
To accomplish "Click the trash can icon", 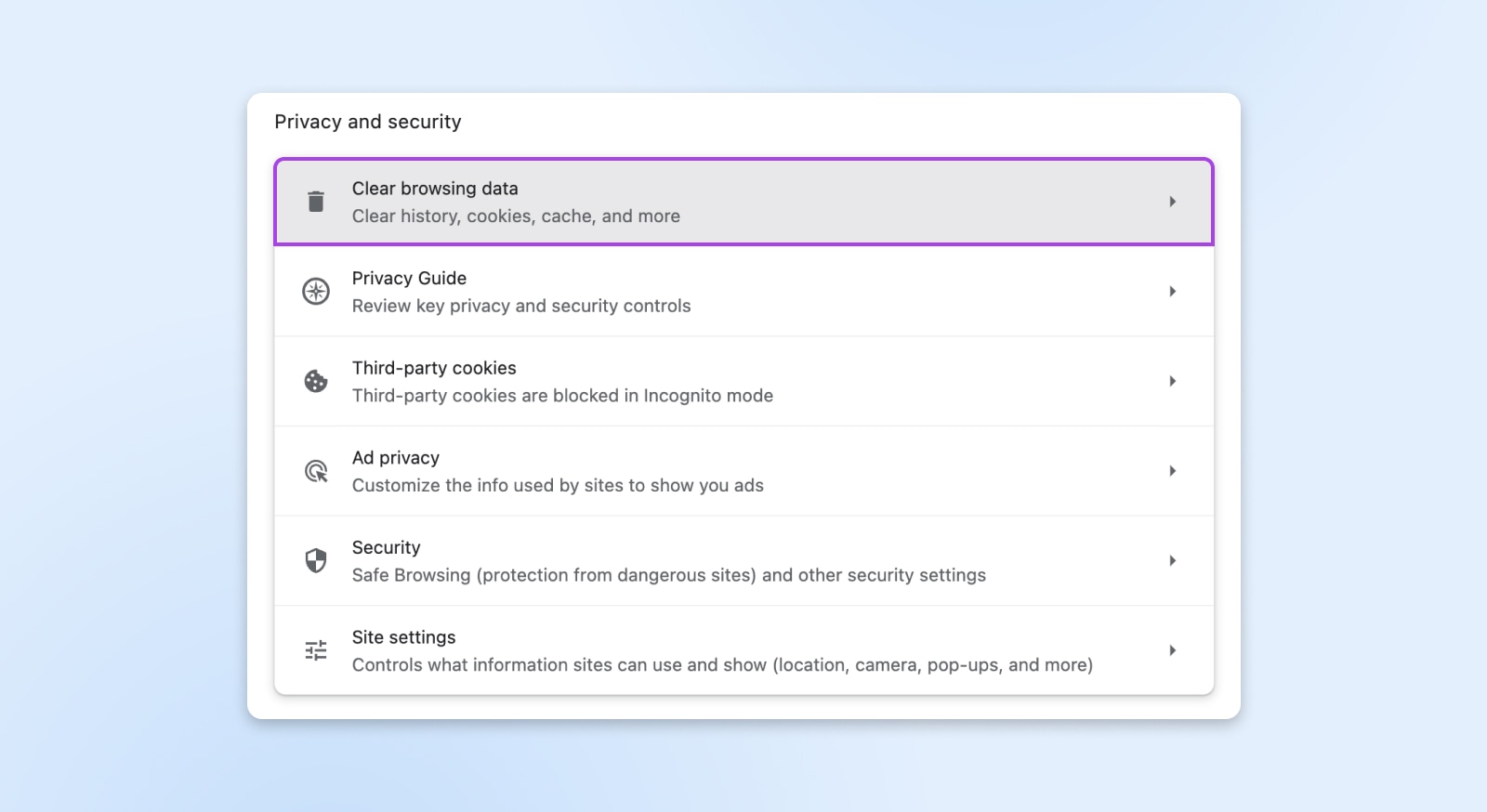I will pos(316,202).
